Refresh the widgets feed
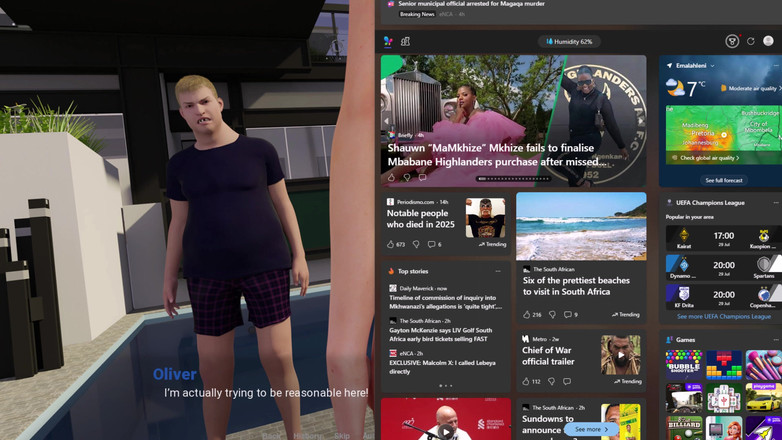 [x=751, y=41]
